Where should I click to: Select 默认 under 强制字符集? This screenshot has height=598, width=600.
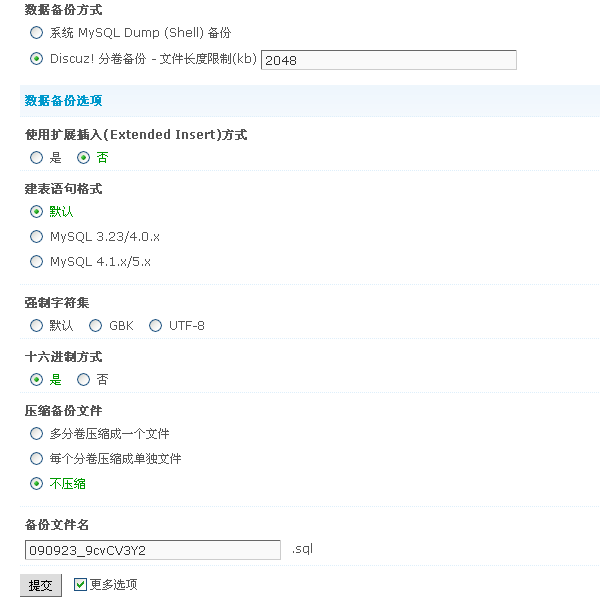click(x=37, y=326)
